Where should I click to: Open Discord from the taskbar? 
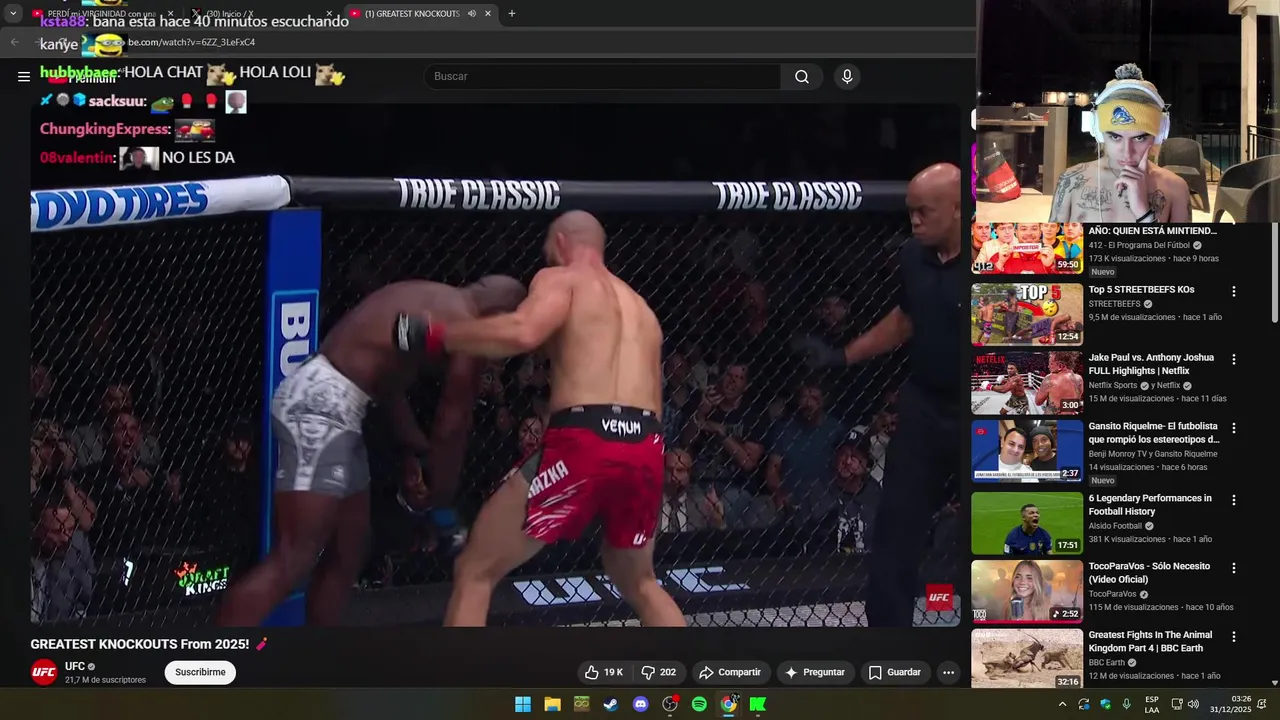tap(640, 704)
